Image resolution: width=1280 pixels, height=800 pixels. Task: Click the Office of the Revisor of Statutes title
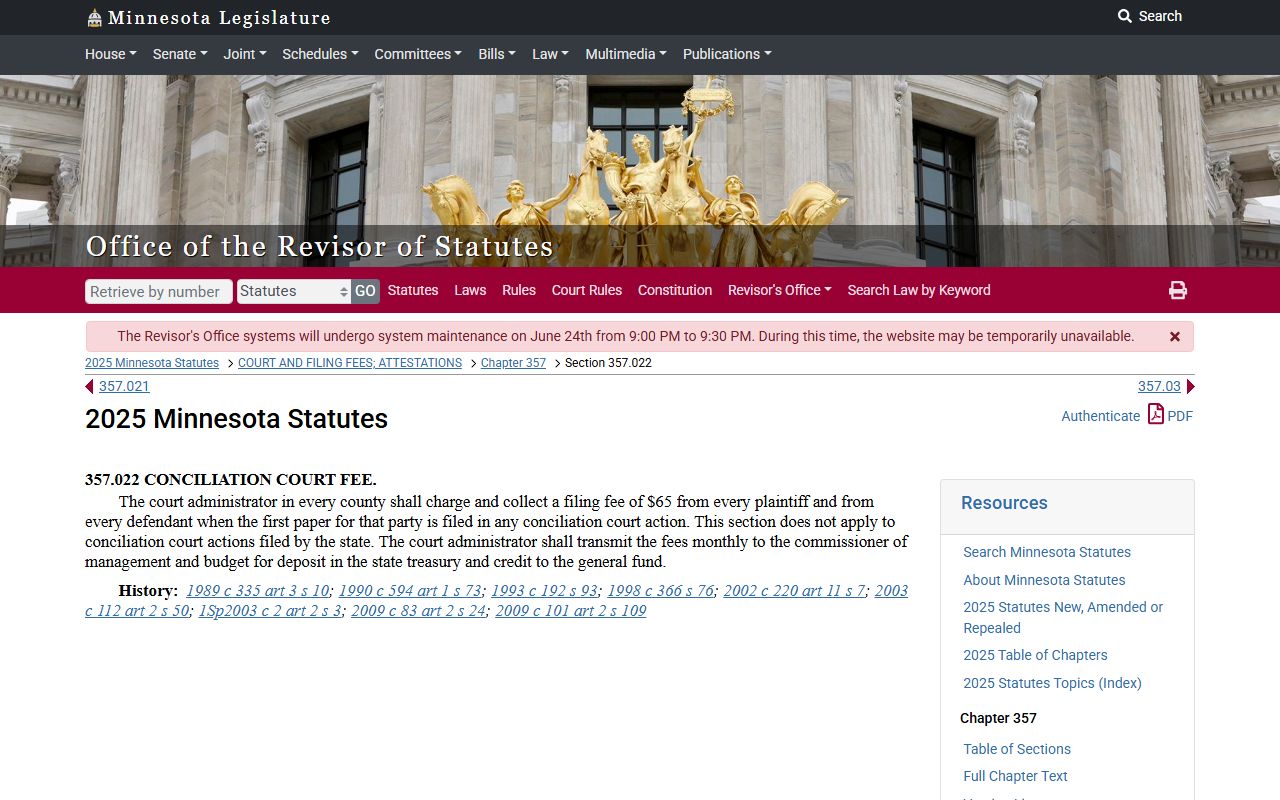click(320, 246)
